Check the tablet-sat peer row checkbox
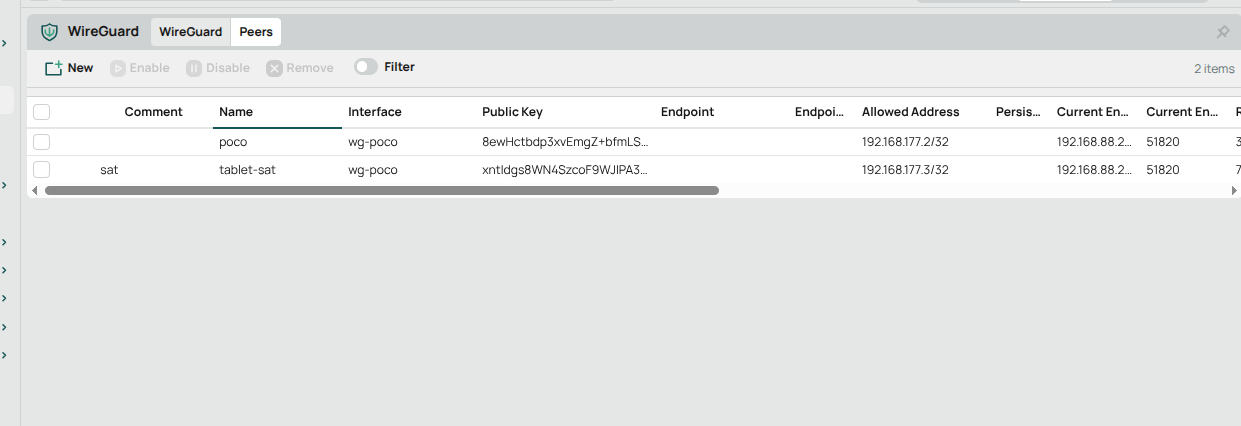This screenshot has width=1241, height=426. pyautogui.click(x=42, y=170)
